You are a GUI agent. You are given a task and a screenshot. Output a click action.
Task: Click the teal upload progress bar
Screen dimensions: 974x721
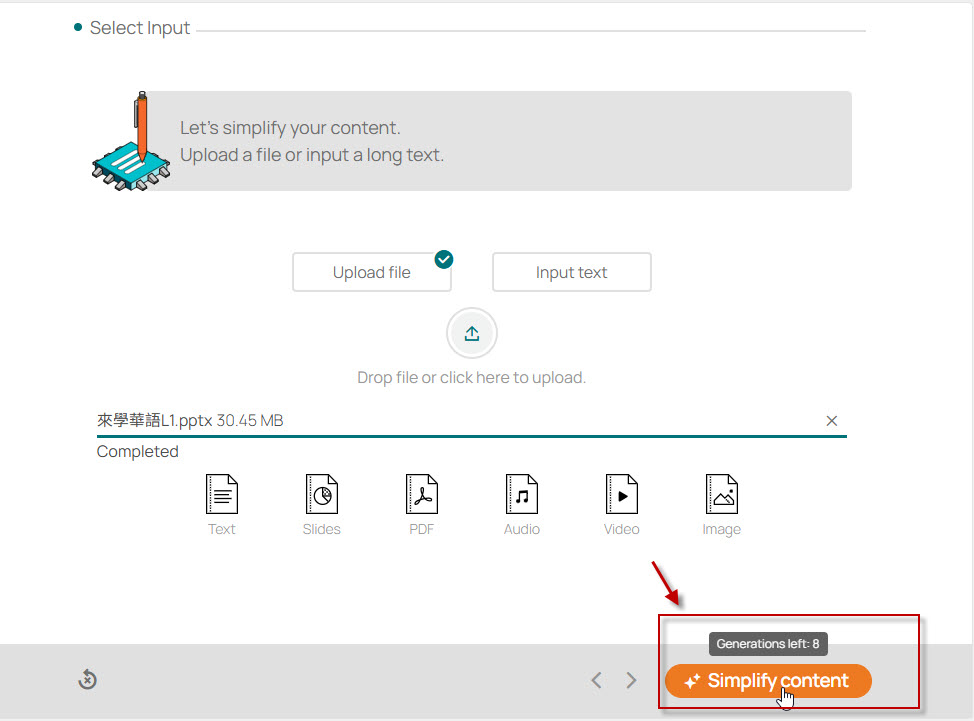pos(471,436)
